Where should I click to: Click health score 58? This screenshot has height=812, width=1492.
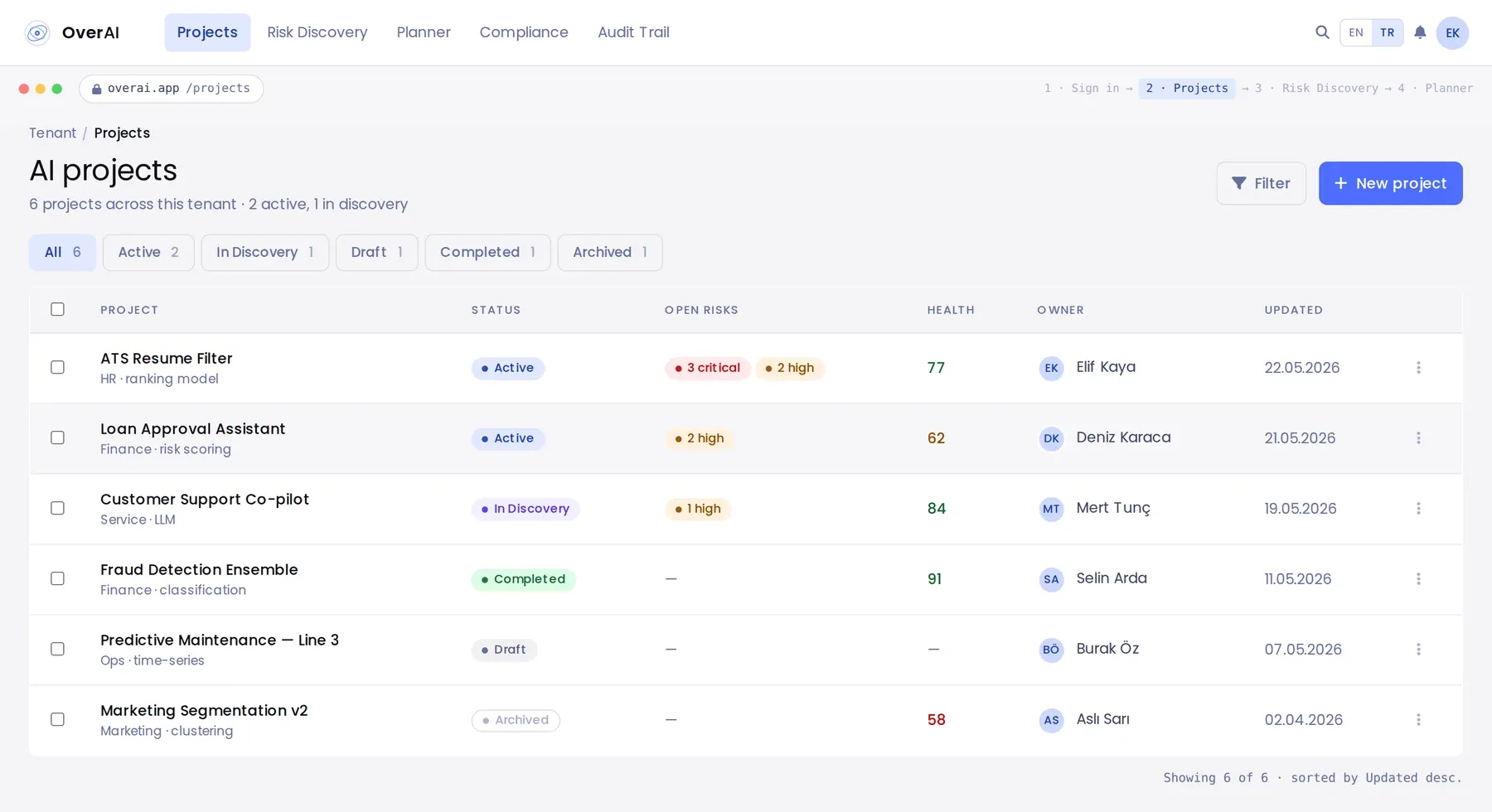pyautogui.click(x=936, y=720)
